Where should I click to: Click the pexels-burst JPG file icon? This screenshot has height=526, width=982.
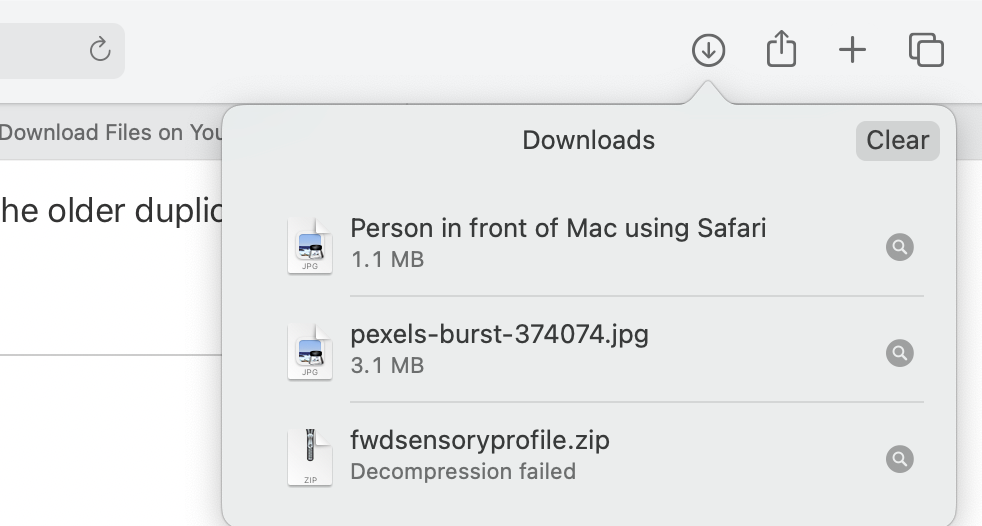[x=310, y=352]
